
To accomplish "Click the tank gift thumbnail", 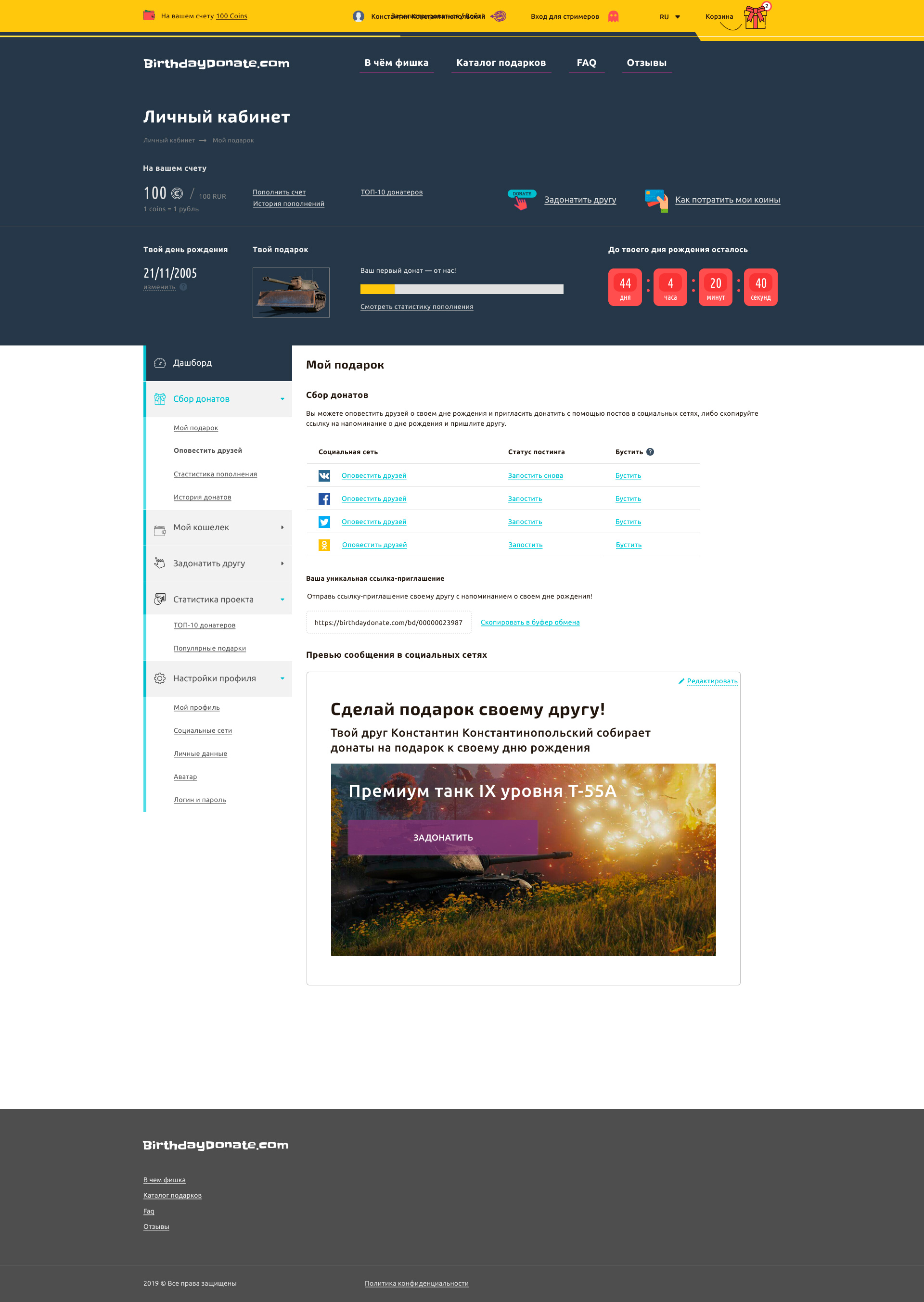I will coord(291,293).
